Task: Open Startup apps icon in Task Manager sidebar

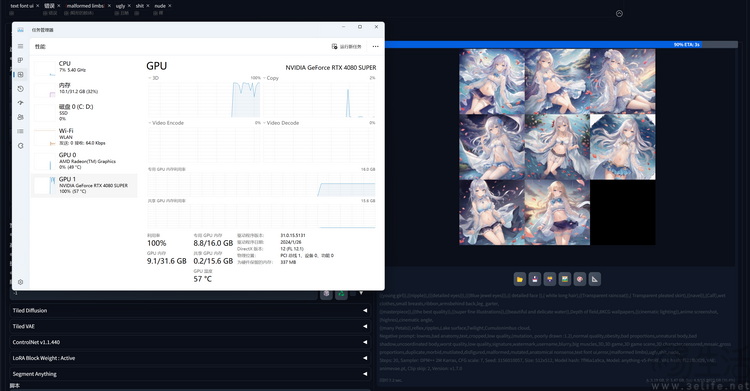Action: [x=20, y=103]
